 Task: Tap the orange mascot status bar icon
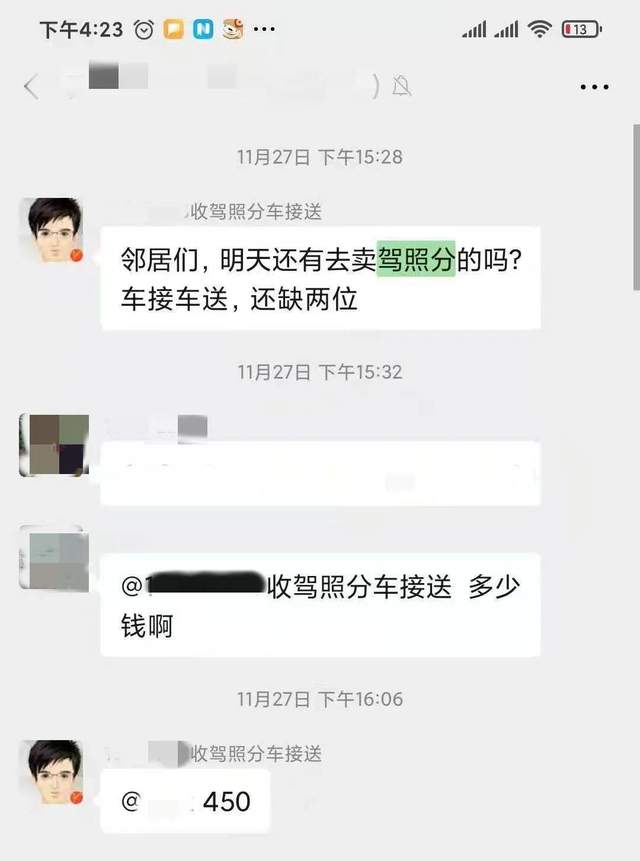(x=233, y=29)
